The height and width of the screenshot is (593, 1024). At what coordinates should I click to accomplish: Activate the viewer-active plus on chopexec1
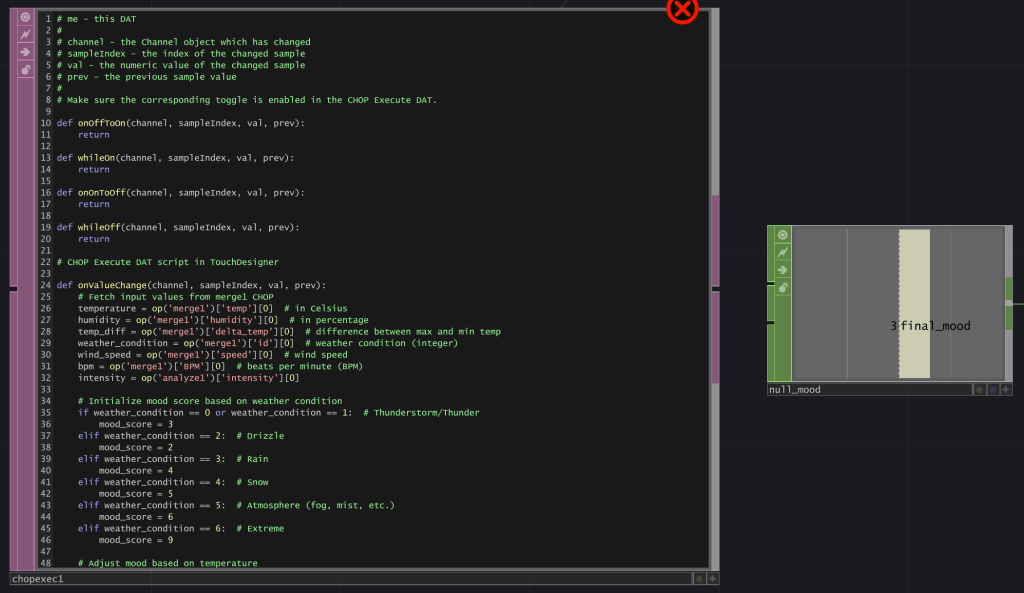(712, 579)
